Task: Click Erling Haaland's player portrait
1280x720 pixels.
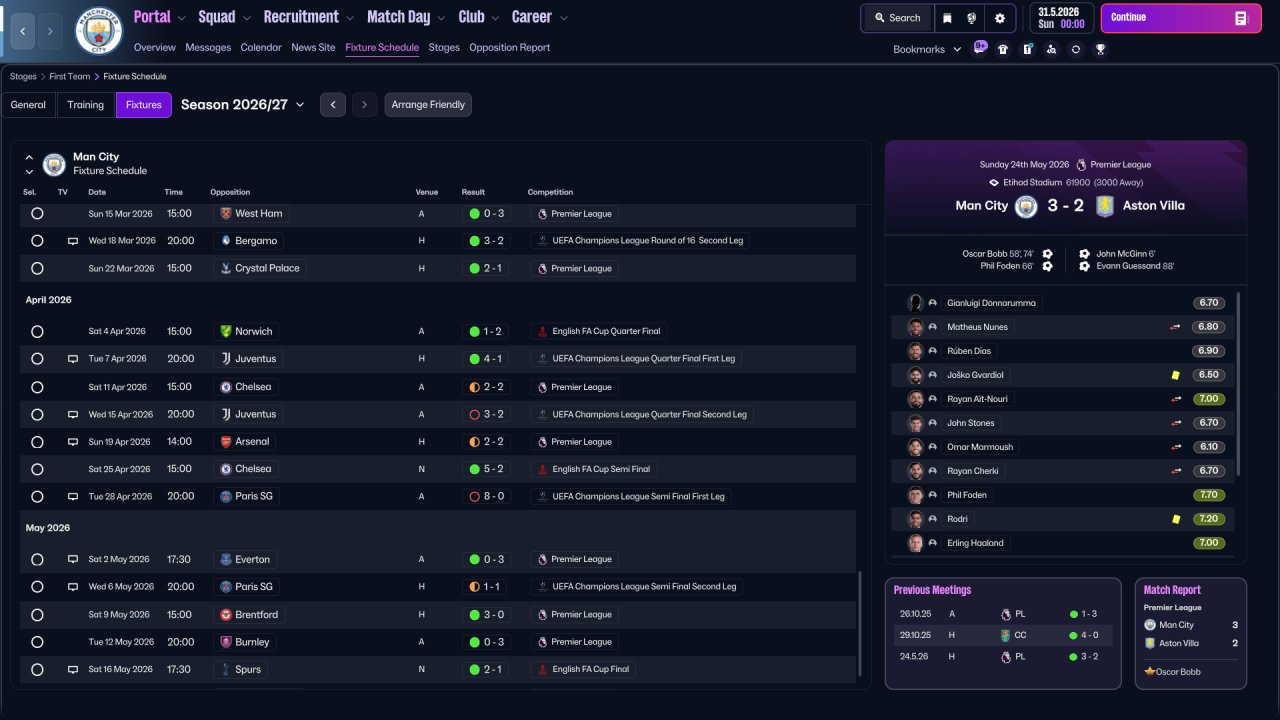Action: [x=915, y=543]
